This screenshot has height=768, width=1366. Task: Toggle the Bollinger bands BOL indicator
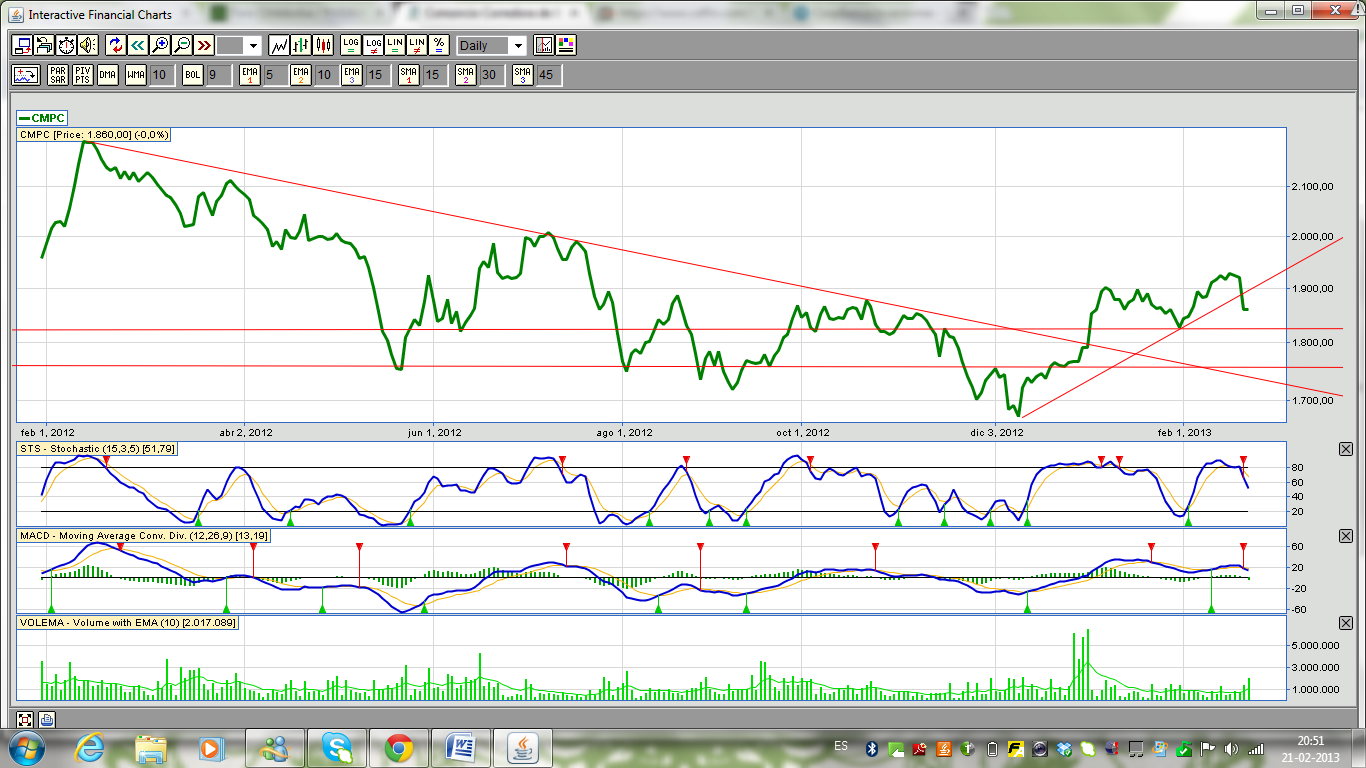pos(192,75)
